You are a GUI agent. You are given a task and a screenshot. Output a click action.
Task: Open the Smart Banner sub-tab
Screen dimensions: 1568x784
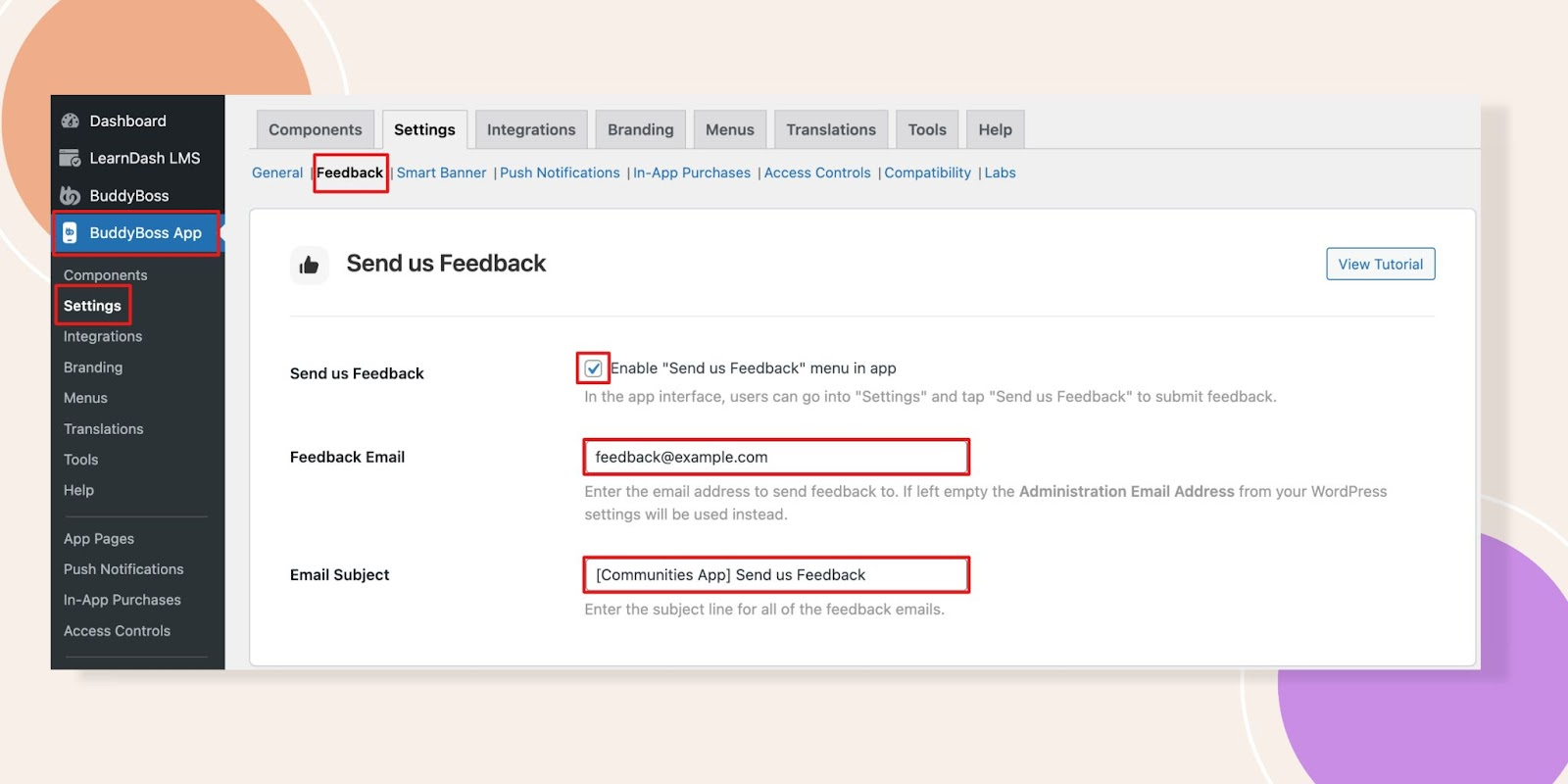point(441,172)
